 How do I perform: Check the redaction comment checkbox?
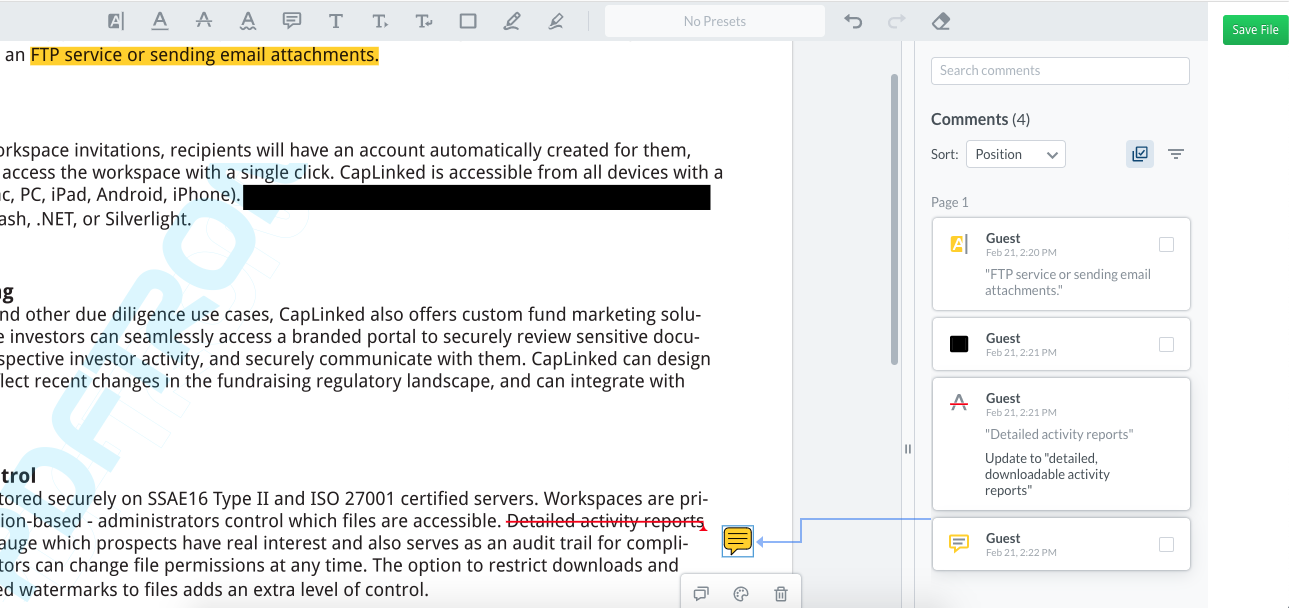pyautogui.click(x=1166, y=345)
